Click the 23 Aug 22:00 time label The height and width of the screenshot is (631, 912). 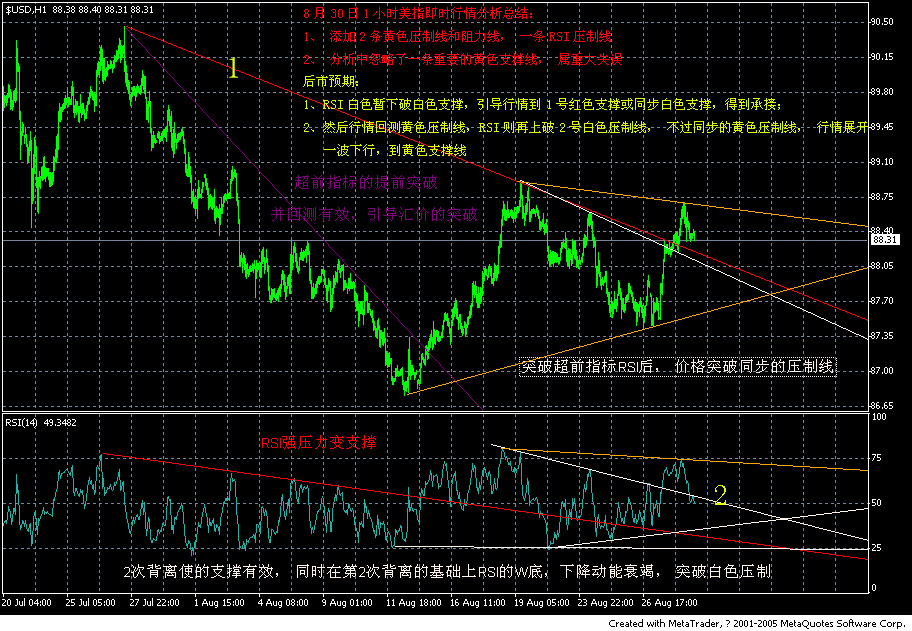(605, 603)
